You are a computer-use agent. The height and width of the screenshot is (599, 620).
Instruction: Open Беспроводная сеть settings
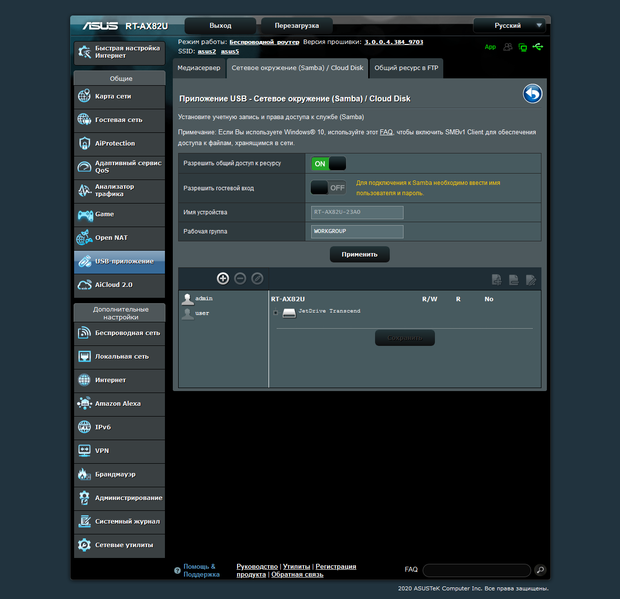coord(119,333)
